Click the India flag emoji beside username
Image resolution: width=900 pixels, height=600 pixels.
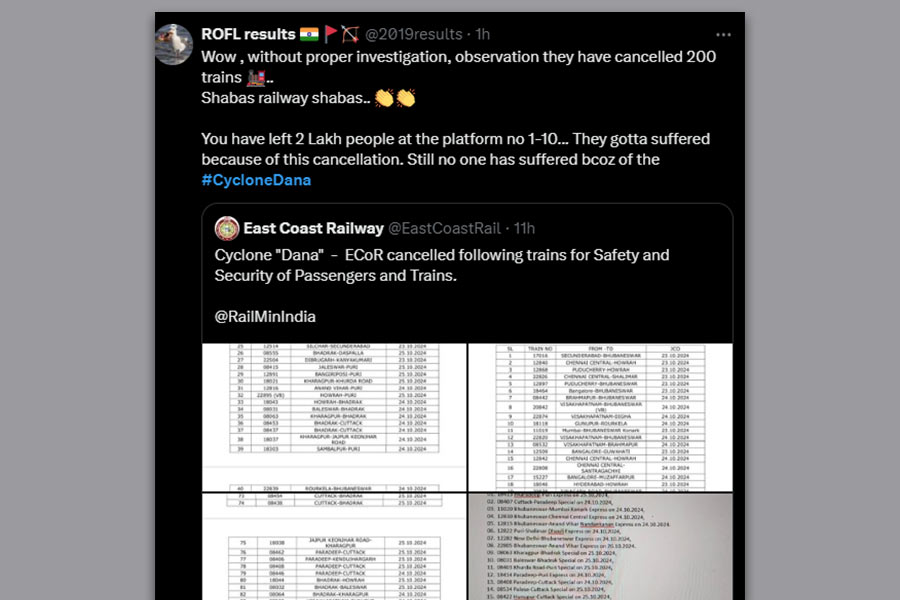[x=307, y=34]
